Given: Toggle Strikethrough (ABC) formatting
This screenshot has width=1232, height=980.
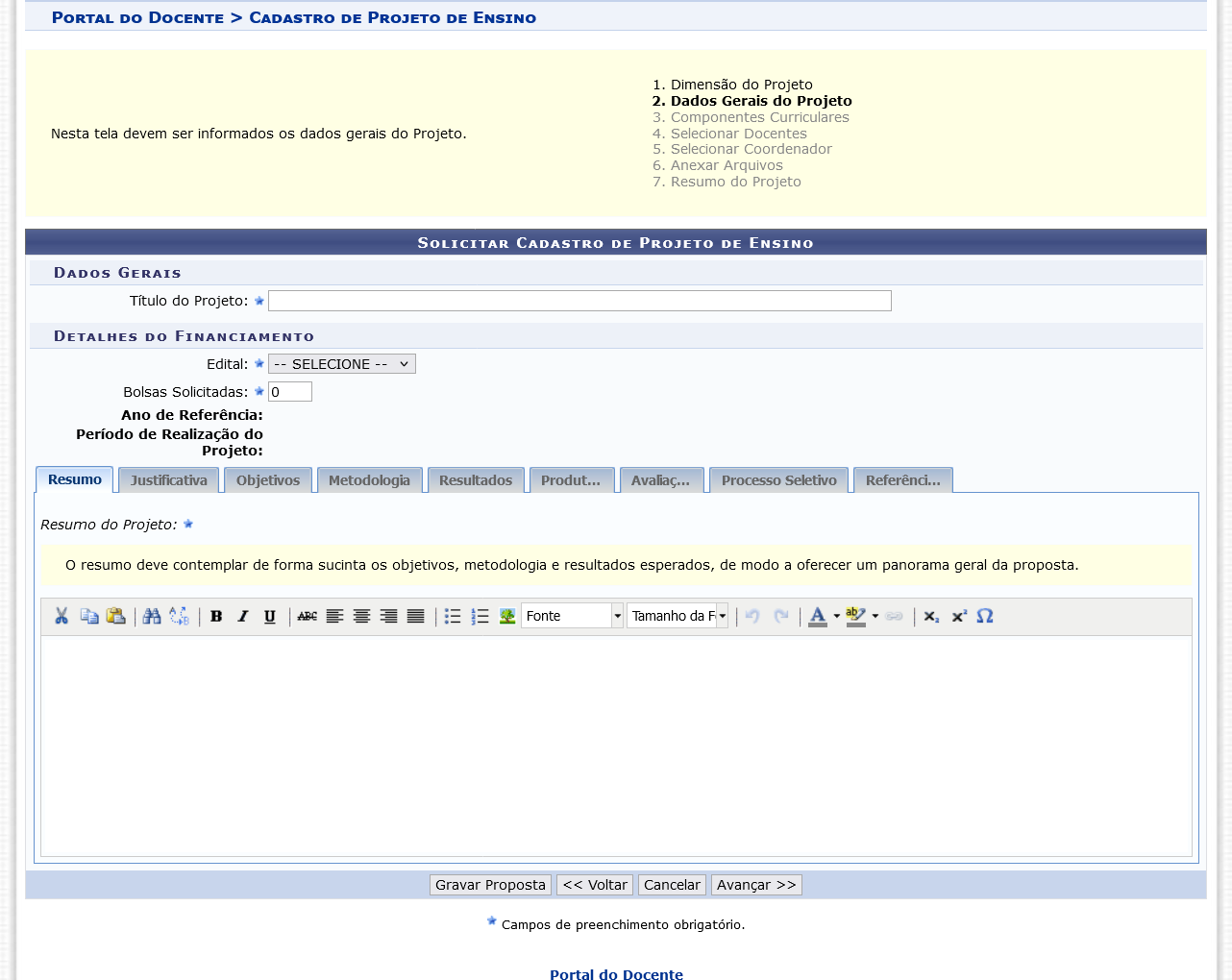Looking at the screenshot, I should [308, 616].
